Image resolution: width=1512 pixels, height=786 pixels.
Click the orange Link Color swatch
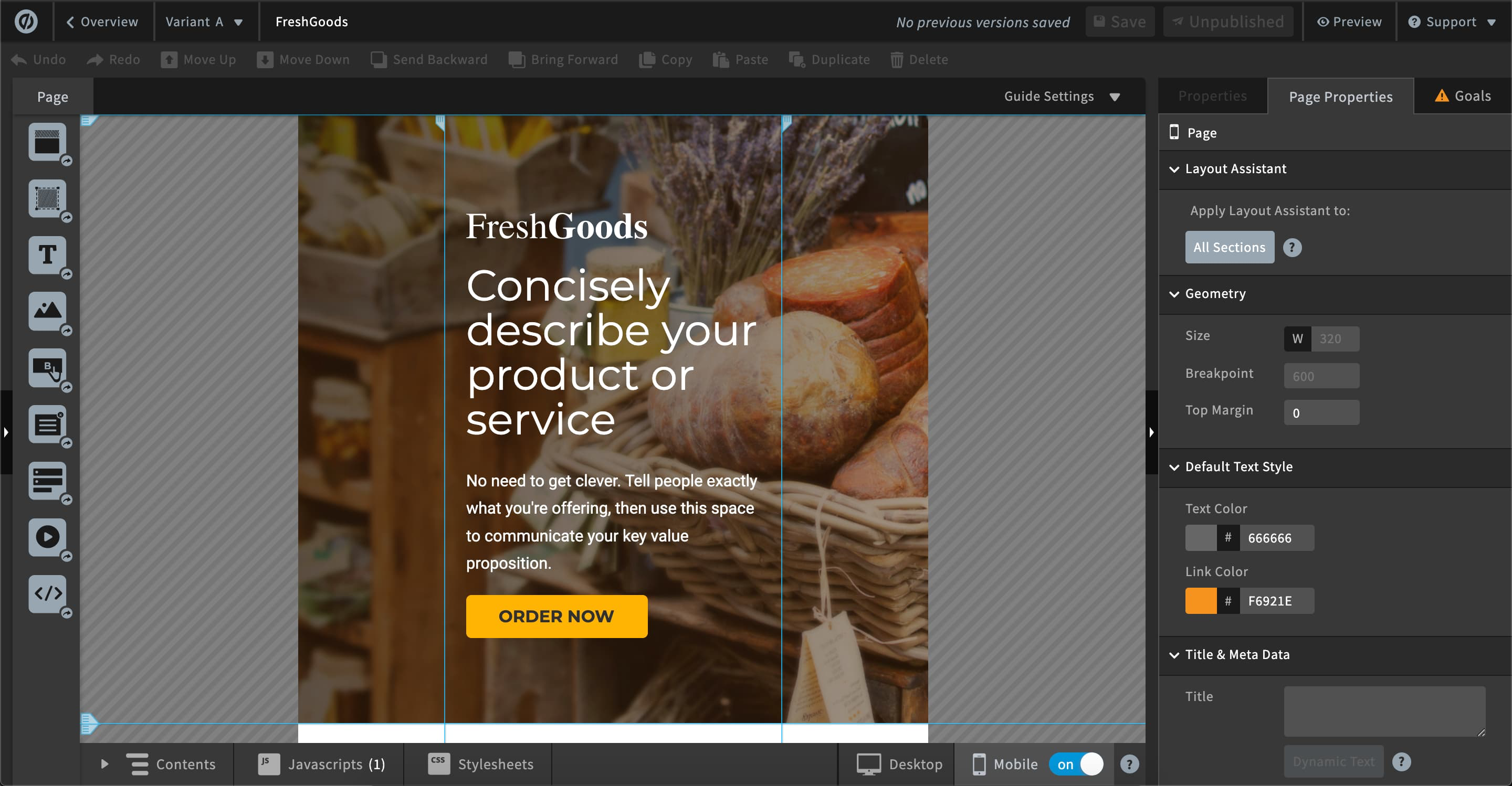1200,601
